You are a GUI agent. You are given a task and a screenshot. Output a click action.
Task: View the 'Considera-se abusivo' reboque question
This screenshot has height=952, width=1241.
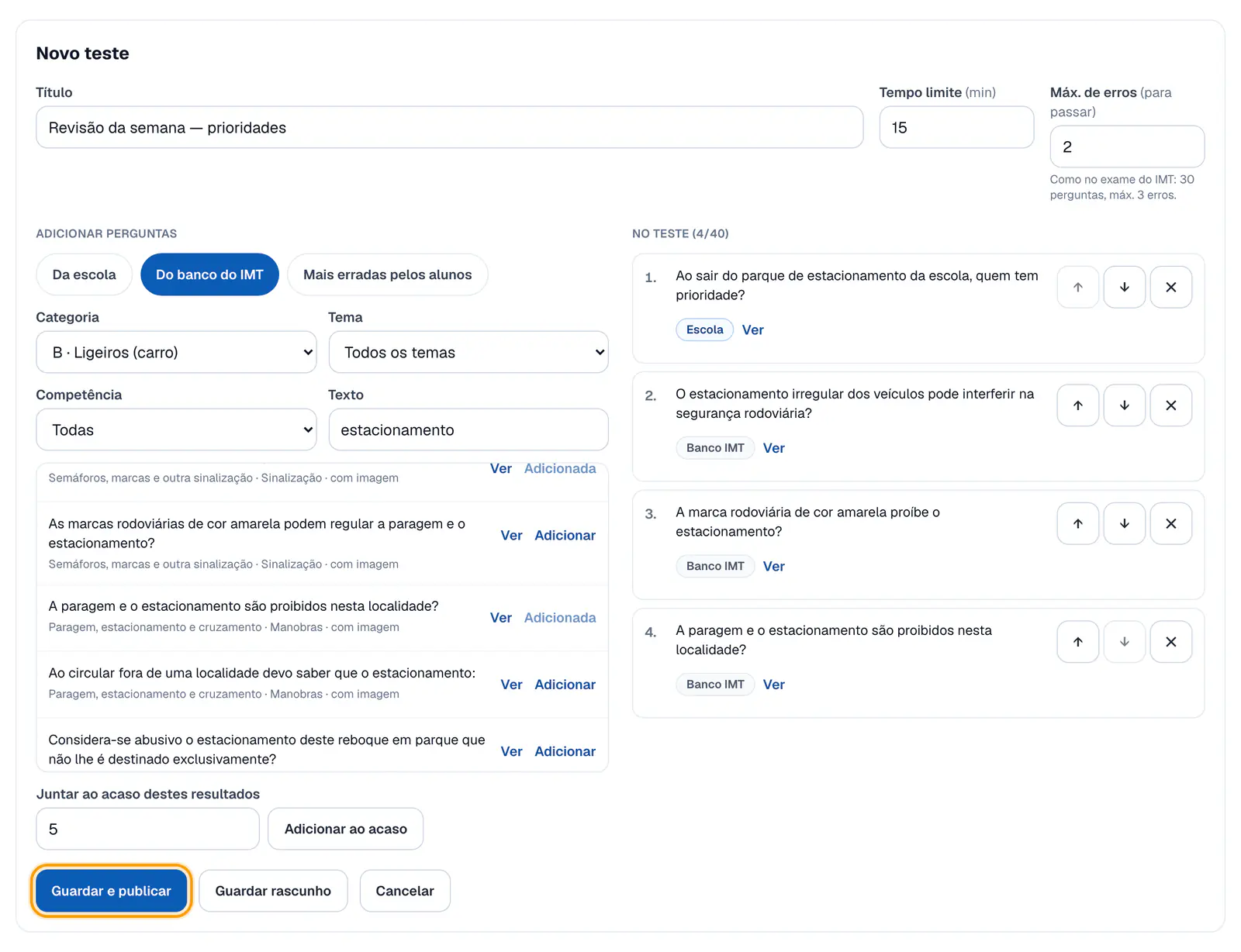coord(511,751)
